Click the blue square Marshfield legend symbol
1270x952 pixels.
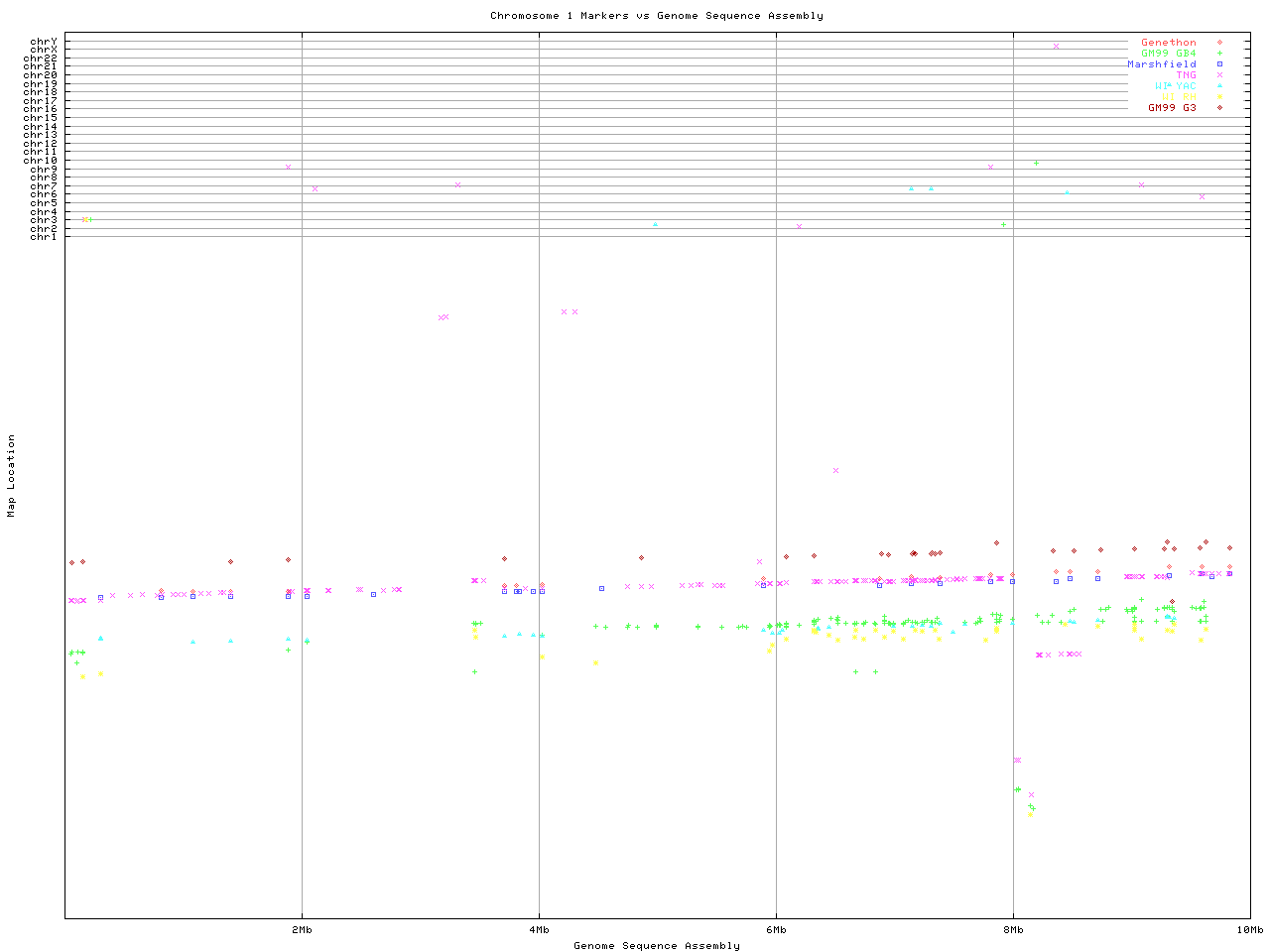pyautogui.click(x=1219, y=64)
